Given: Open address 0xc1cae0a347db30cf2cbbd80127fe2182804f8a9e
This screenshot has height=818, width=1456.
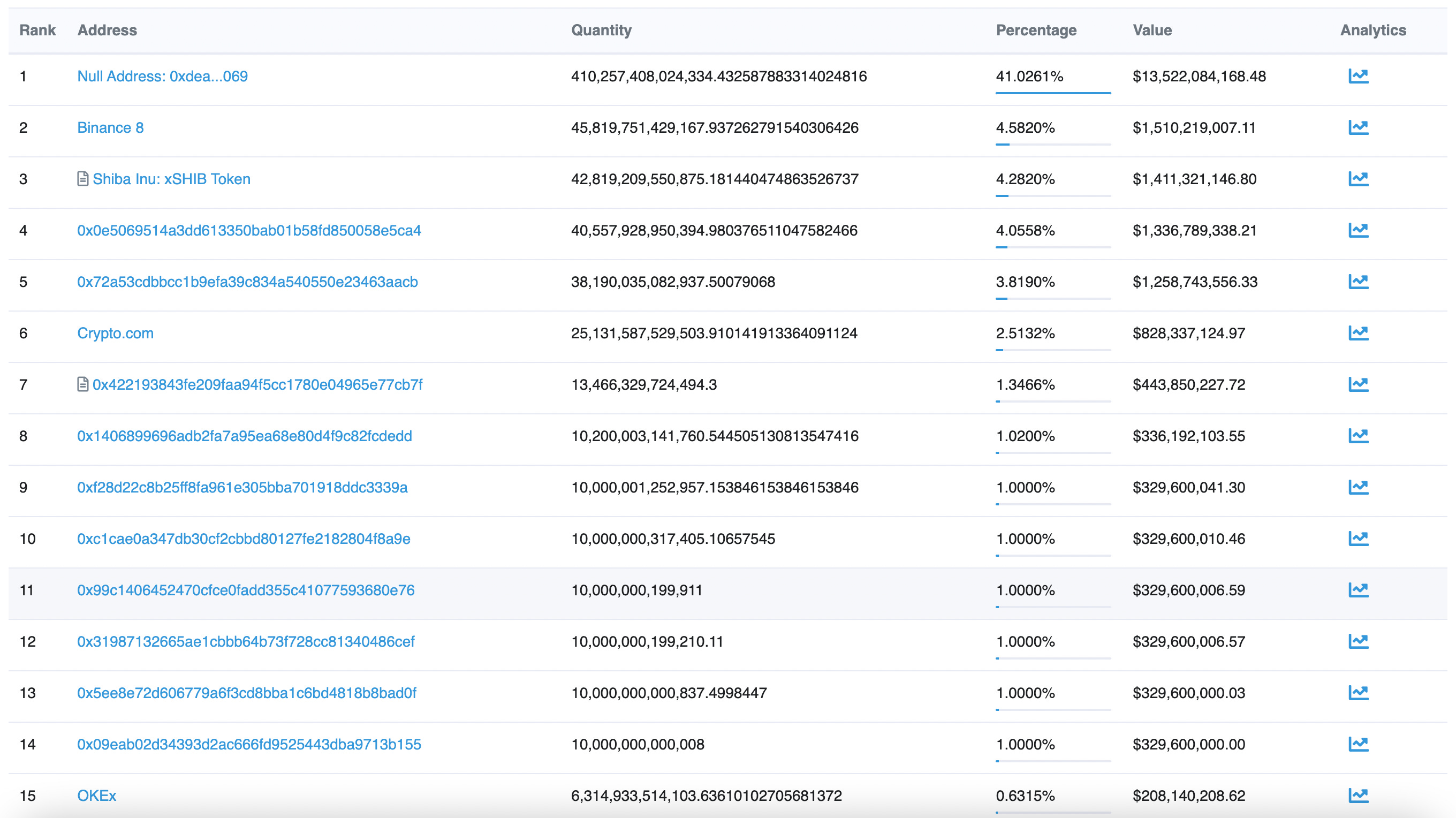Looking at the screenshot, I should point(244,539).
